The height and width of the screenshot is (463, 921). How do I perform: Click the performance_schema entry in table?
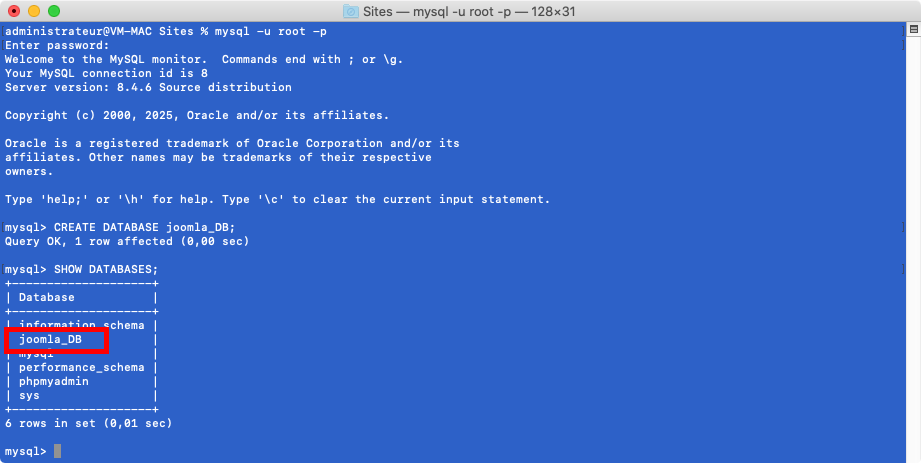click(x=81, y=368)
